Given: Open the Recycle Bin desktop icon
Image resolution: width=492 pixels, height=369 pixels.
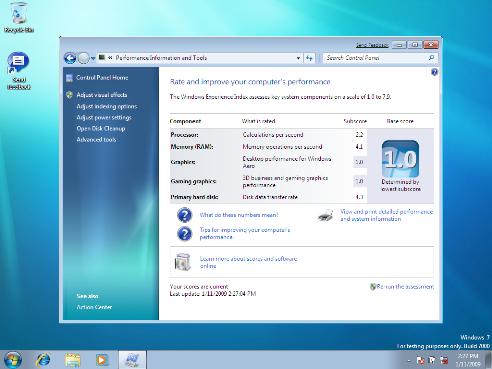Looking at the screenshot, I should [x=19, y=17].
